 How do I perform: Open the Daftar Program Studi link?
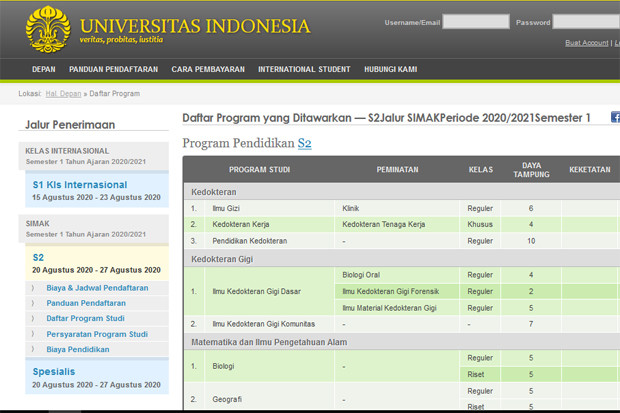point(85,318)
